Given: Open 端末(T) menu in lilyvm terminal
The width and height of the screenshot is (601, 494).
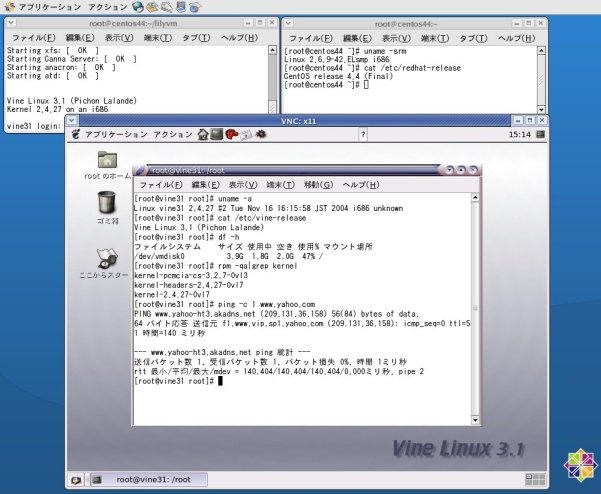Looking at the screenshot, I should click(158, 38).
